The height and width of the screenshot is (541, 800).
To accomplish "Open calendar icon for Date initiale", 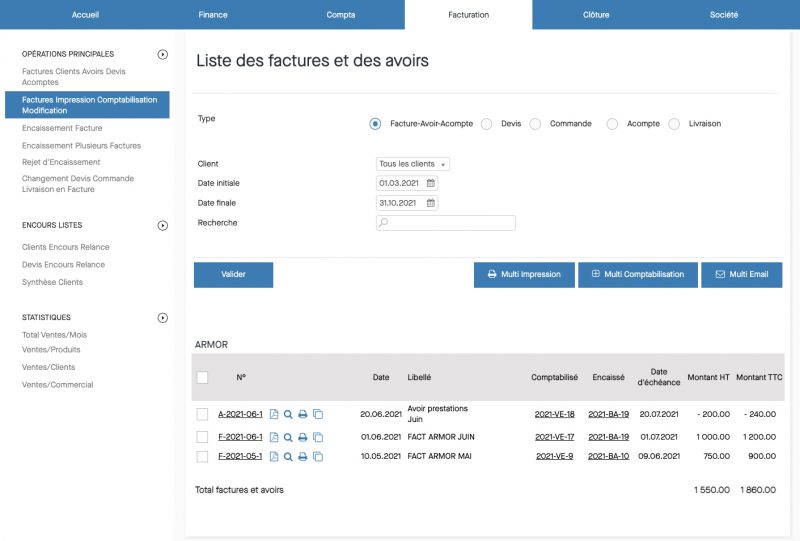I will (x=431, y=184).
